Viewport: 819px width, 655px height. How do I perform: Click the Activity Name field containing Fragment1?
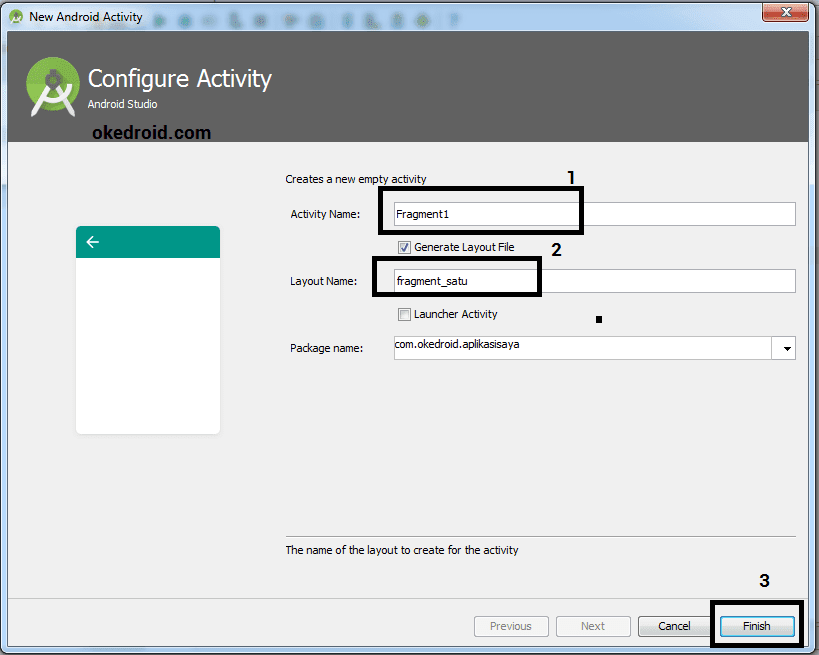point(480,213)
